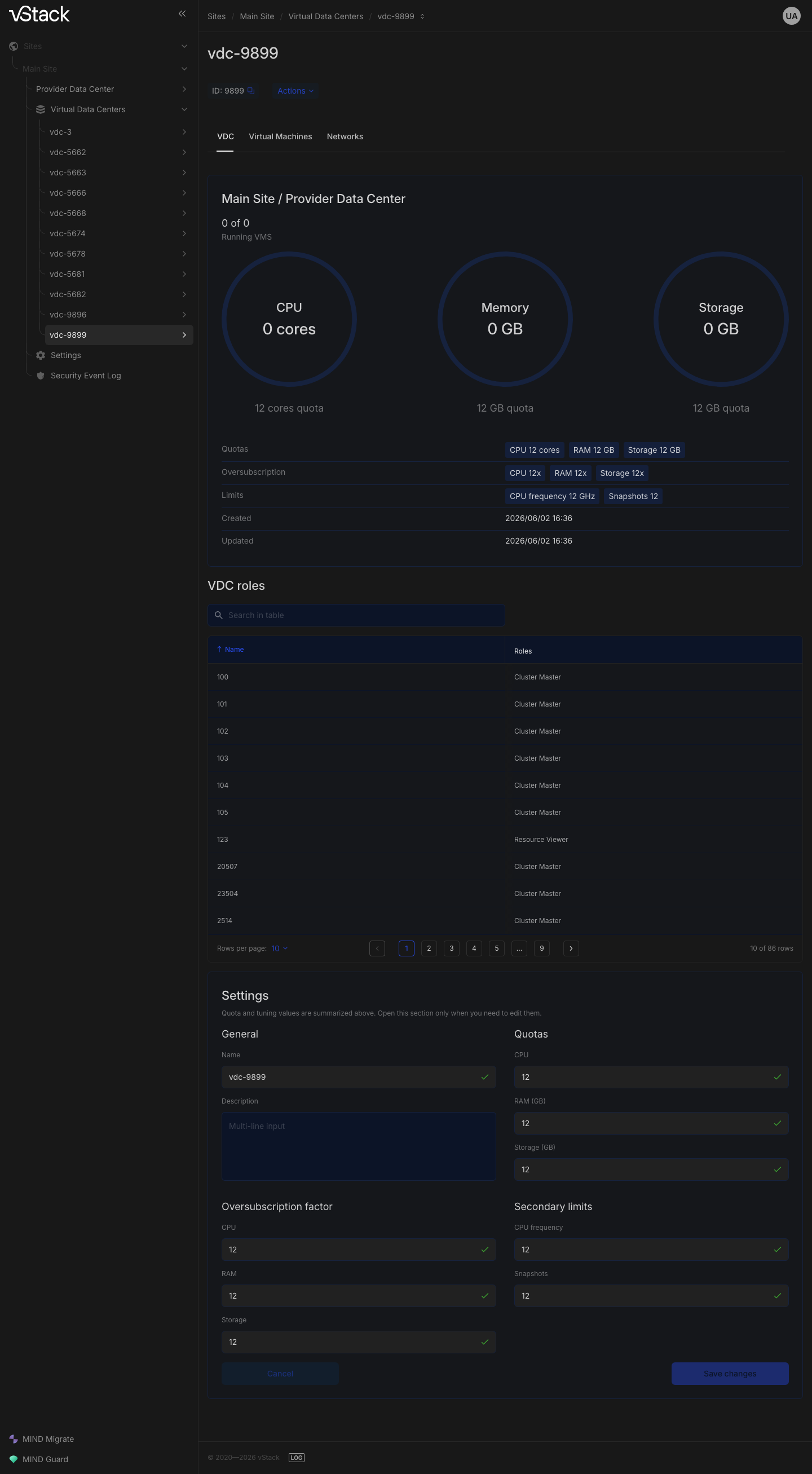This screenshot has height=1474, width=812.
Task: Click the Settings gear icon in sidebar
Action: tap(41, 355)
